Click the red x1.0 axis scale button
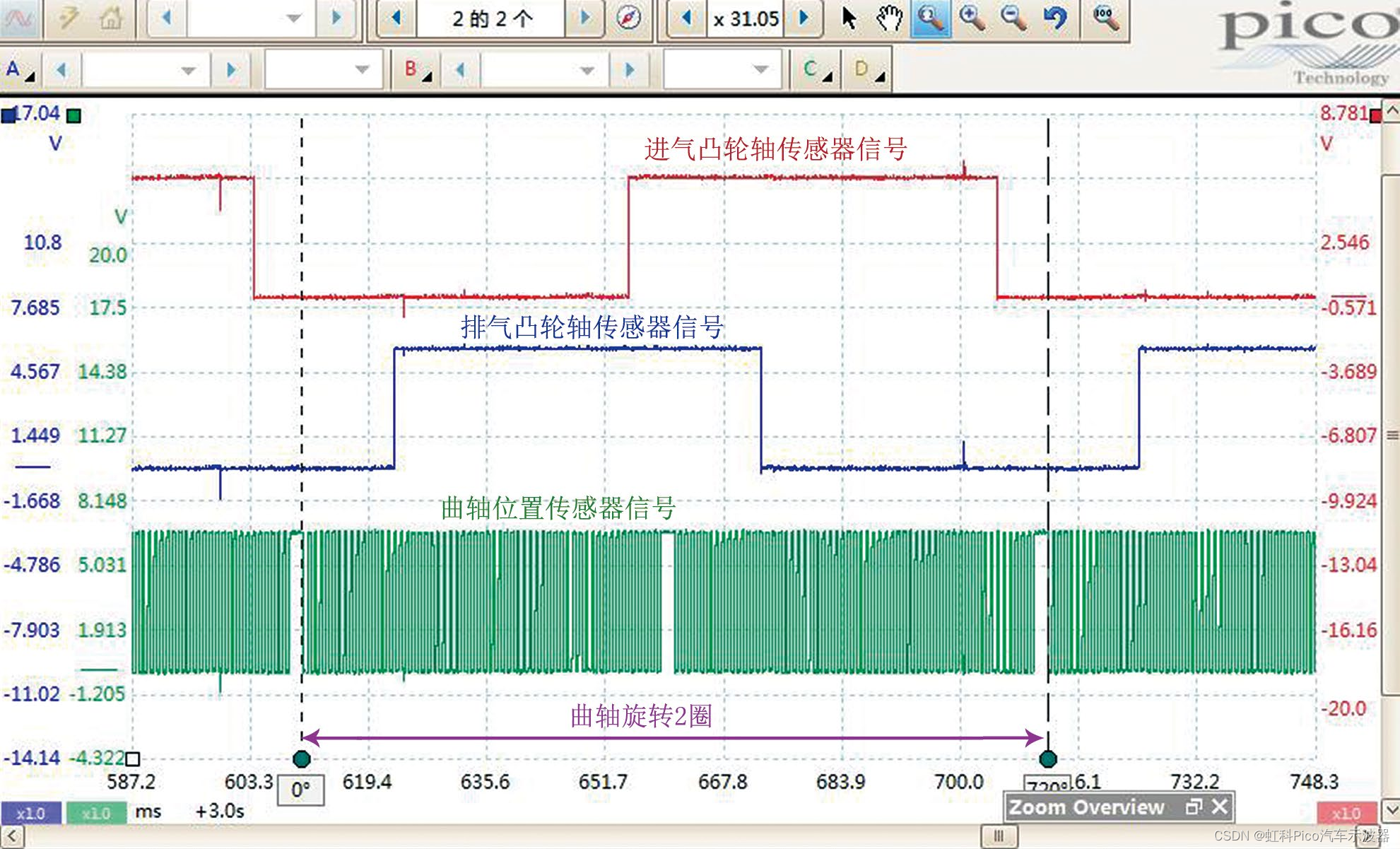 (1346, 813)
